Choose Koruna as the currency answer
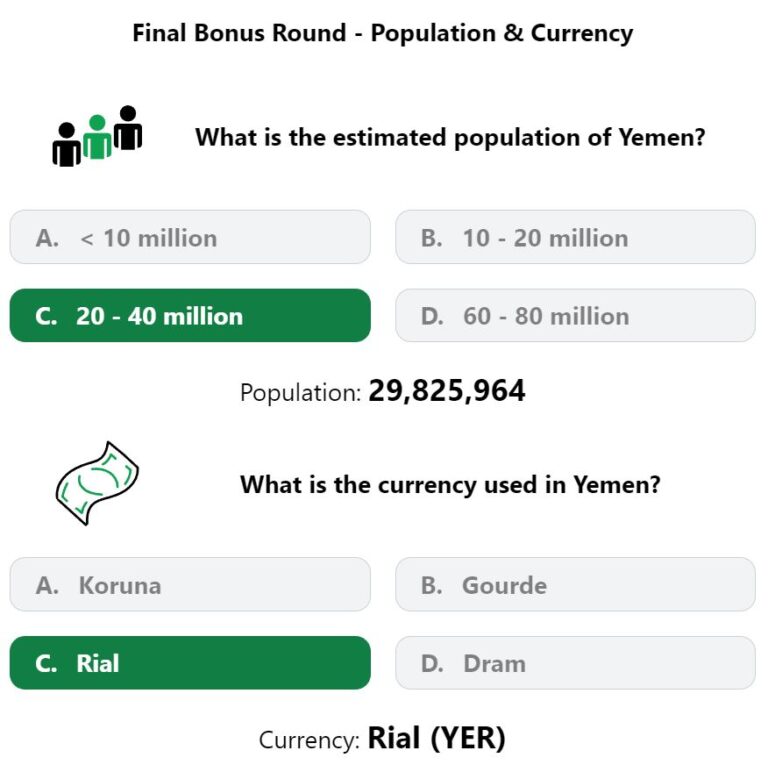Viewport: 768px width, 772px height. [x=190, y=584]
